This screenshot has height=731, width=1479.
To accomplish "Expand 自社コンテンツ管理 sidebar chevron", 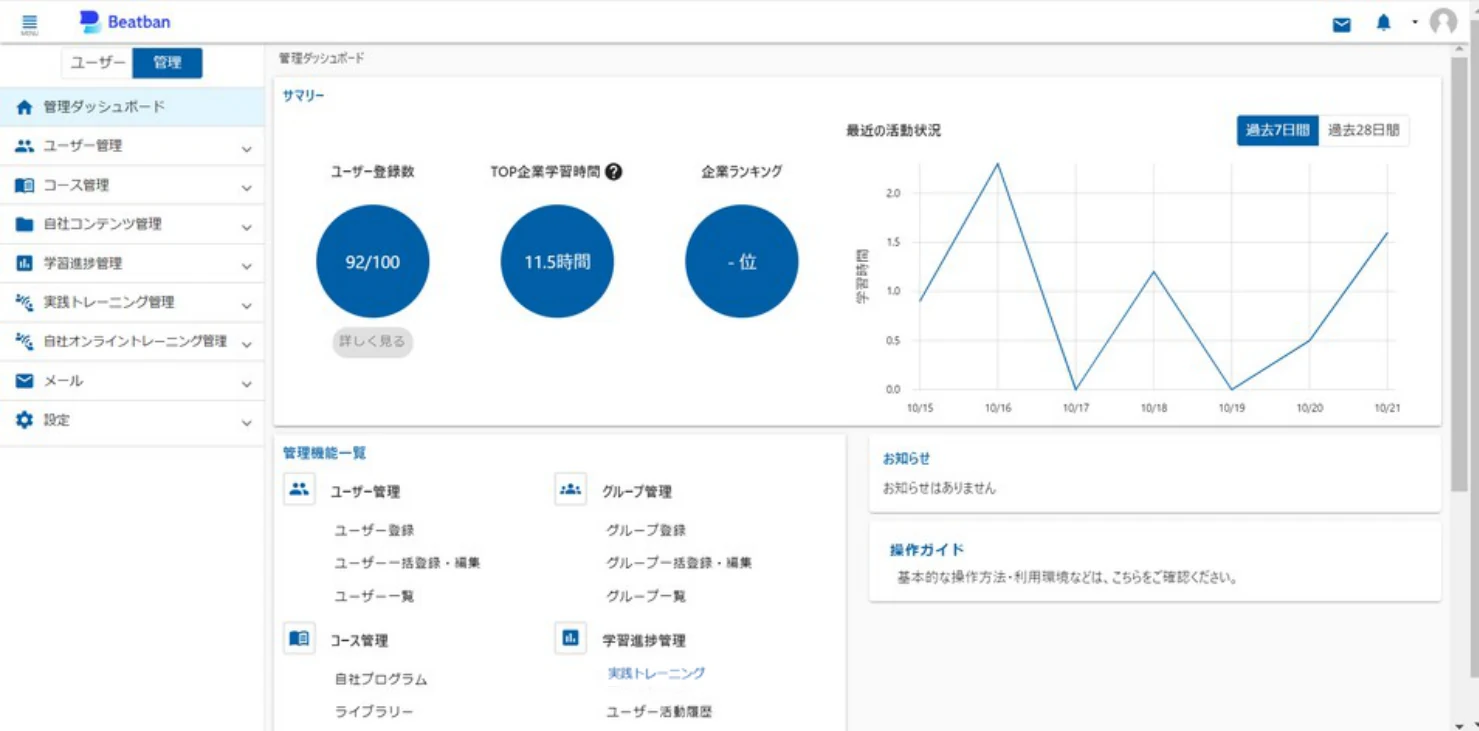I will pos(247,228).
